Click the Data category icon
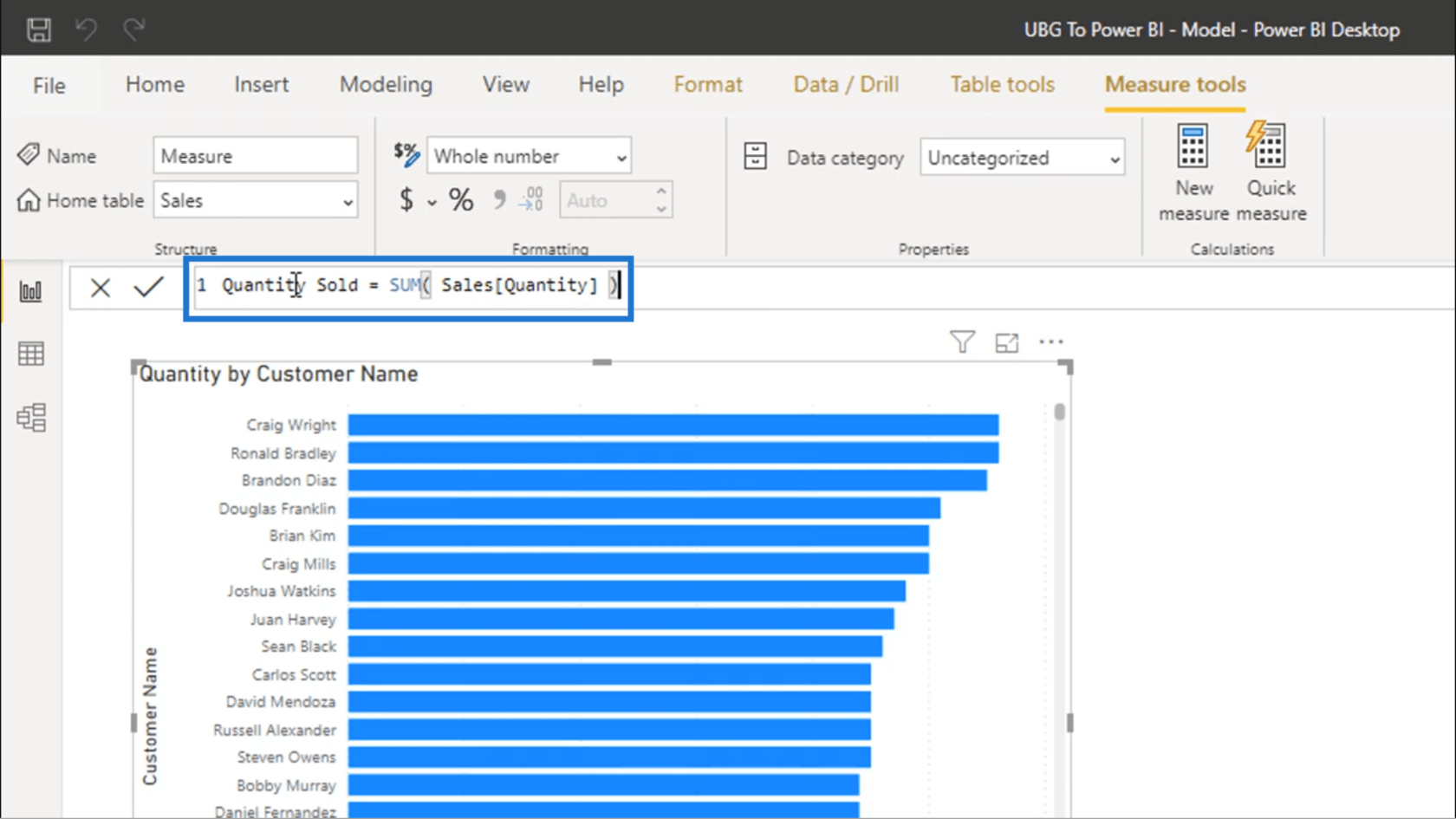This screenshot has width=1456, height=819. coord(755,157)
